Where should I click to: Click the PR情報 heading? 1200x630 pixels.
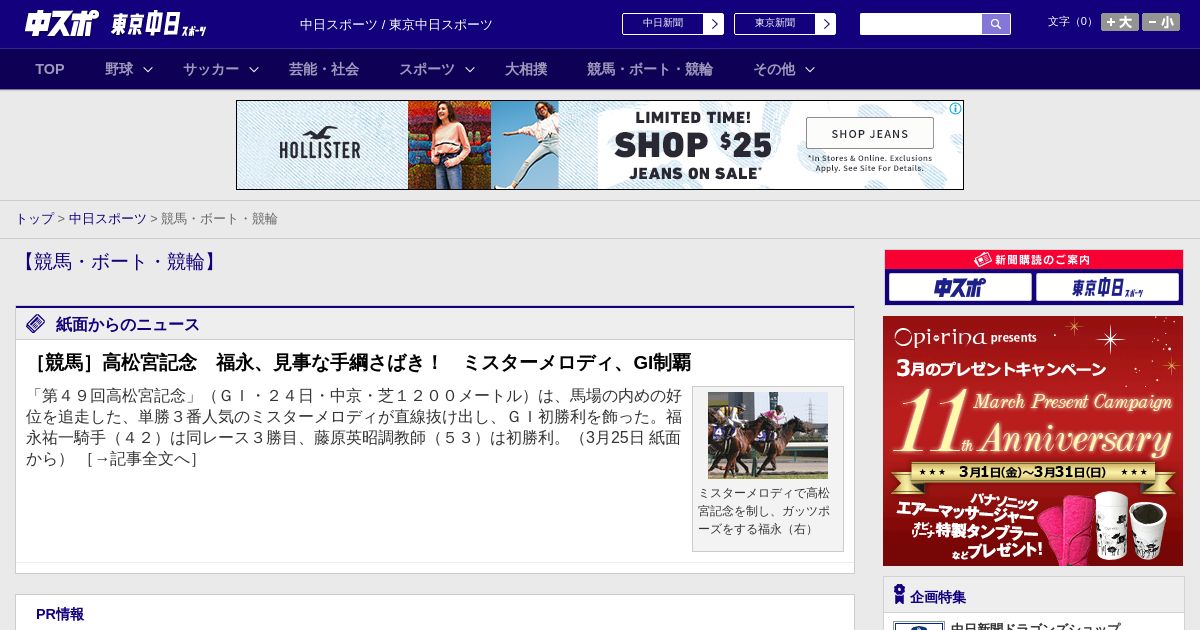coord(60,614)
